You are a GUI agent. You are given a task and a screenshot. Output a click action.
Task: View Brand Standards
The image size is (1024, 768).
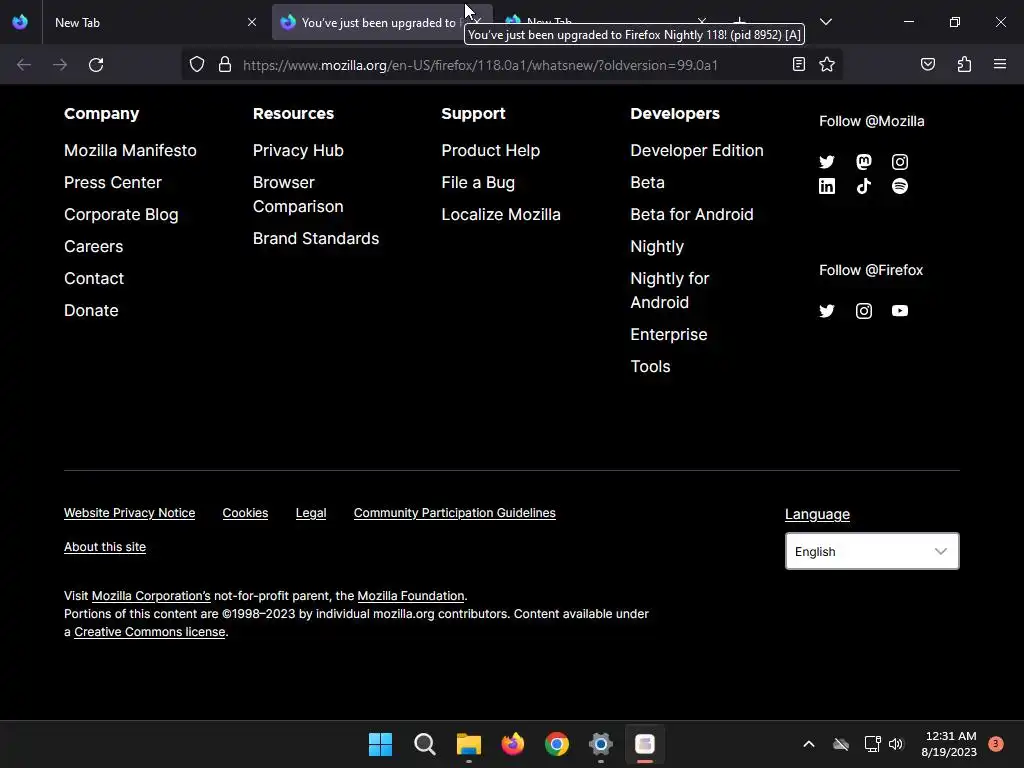click(315, 238)
